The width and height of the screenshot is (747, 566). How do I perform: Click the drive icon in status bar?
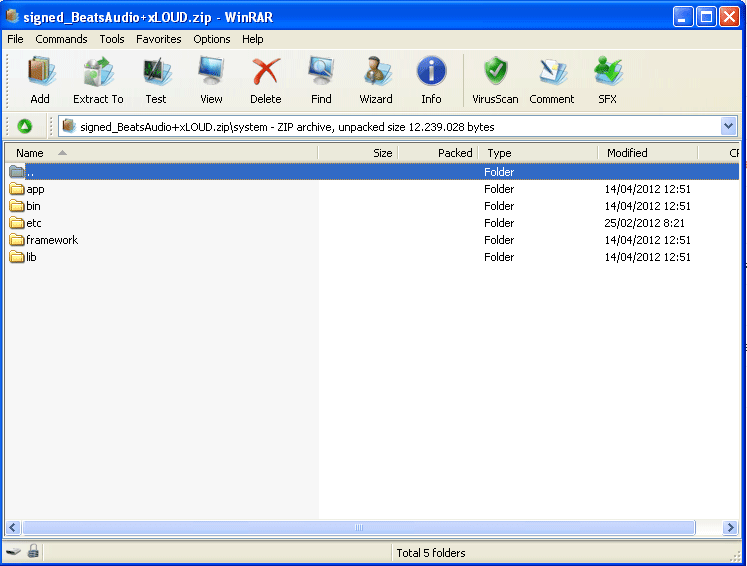[13, 552]
